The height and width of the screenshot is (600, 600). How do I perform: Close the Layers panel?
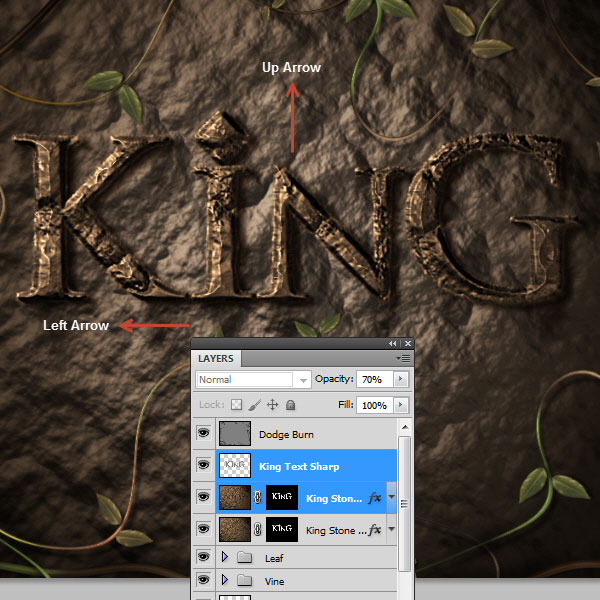click(408, 344)
